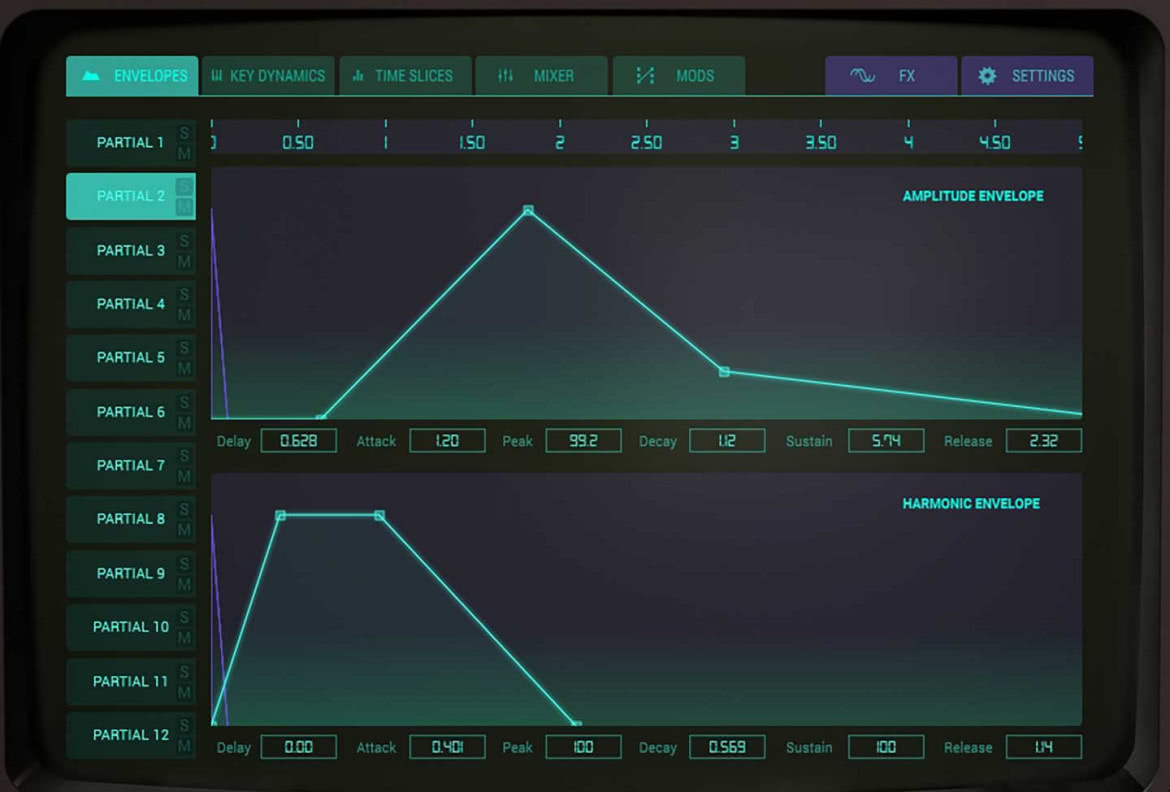Select Partial 1
The width and height of the screenshot is (1170, 792).
tap(130, 143)
